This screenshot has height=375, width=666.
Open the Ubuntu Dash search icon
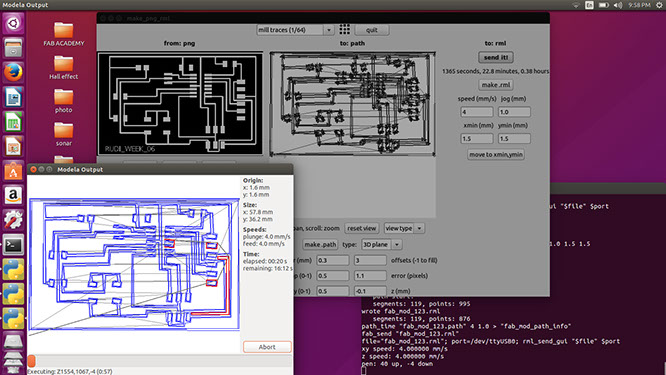[13, 23]
